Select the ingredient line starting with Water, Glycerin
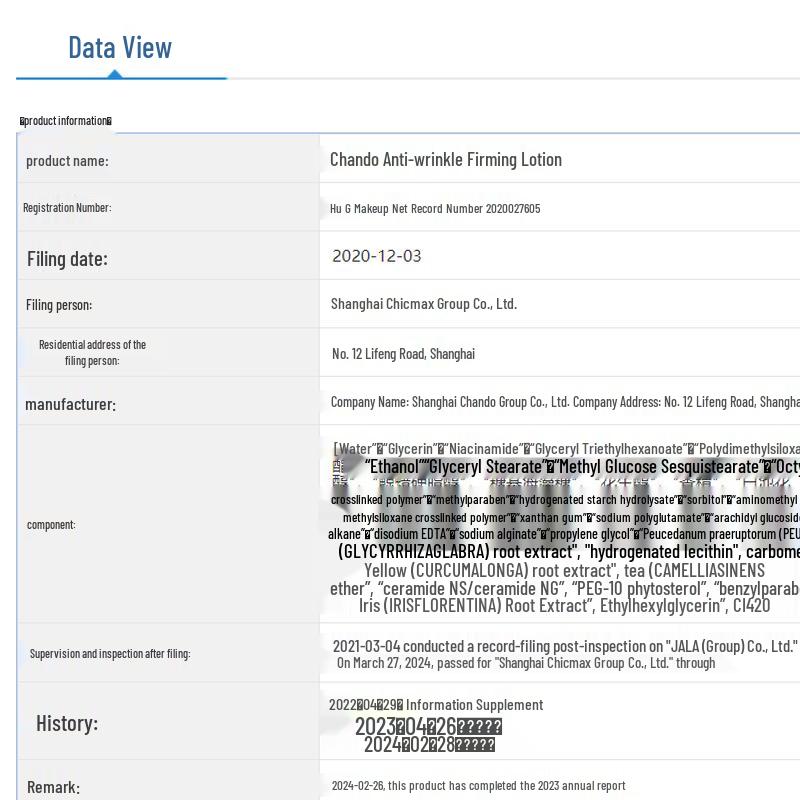The height and width of the screenshot is (800, 800). (566, 449)
